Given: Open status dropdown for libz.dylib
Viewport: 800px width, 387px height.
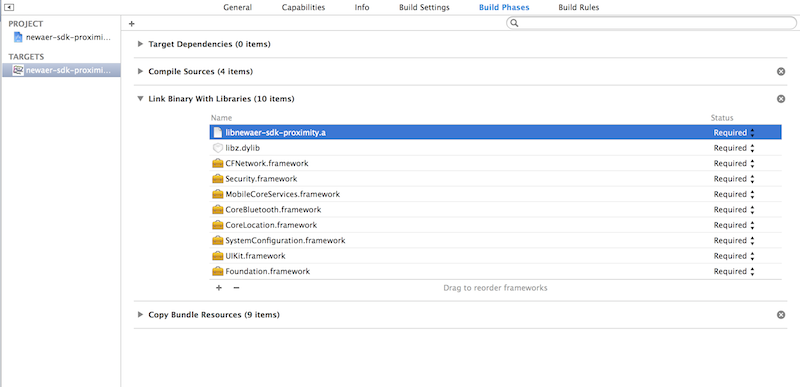Looking at the screenshot, I should [734, 148].
